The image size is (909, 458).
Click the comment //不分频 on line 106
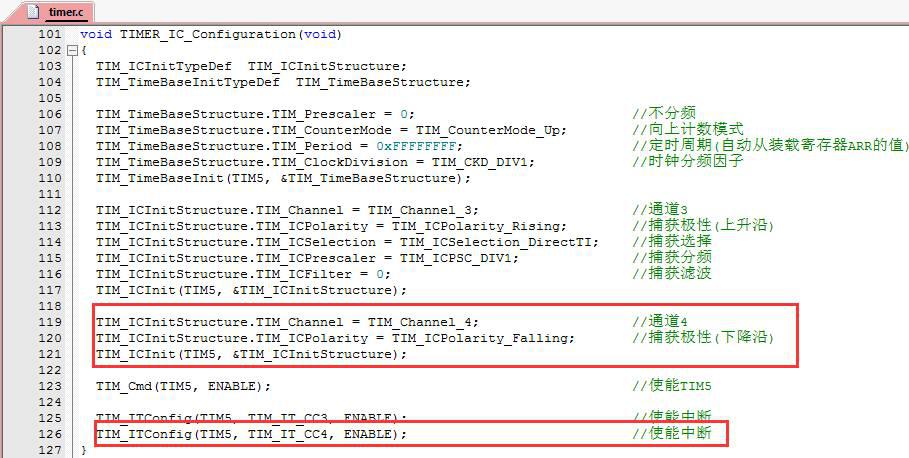click(x=664, y=114)
